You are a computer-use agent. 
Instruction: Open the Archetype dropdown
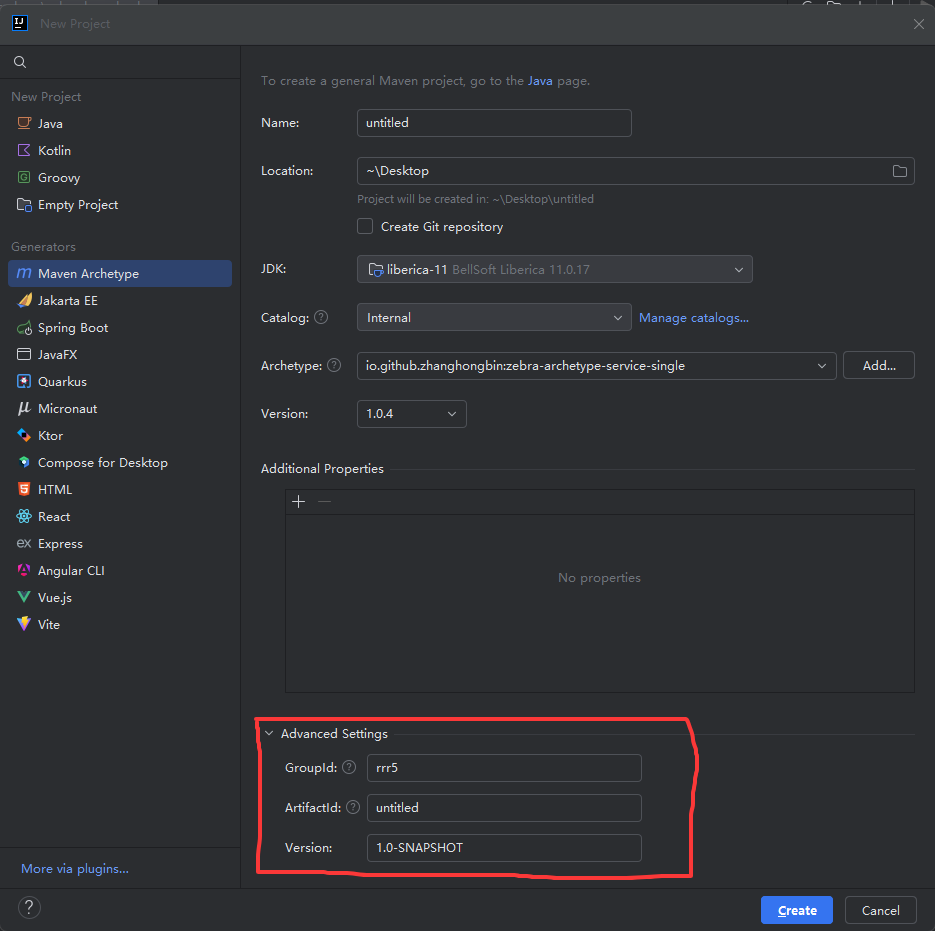tap(596, 366)
